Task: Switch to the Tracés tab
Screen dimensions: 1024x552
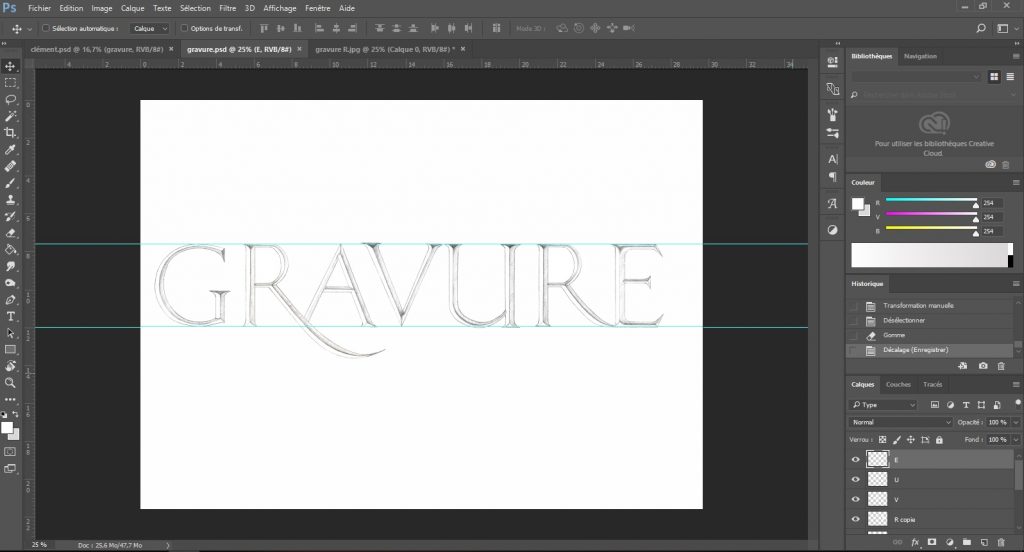Action: tap(933, 384)
